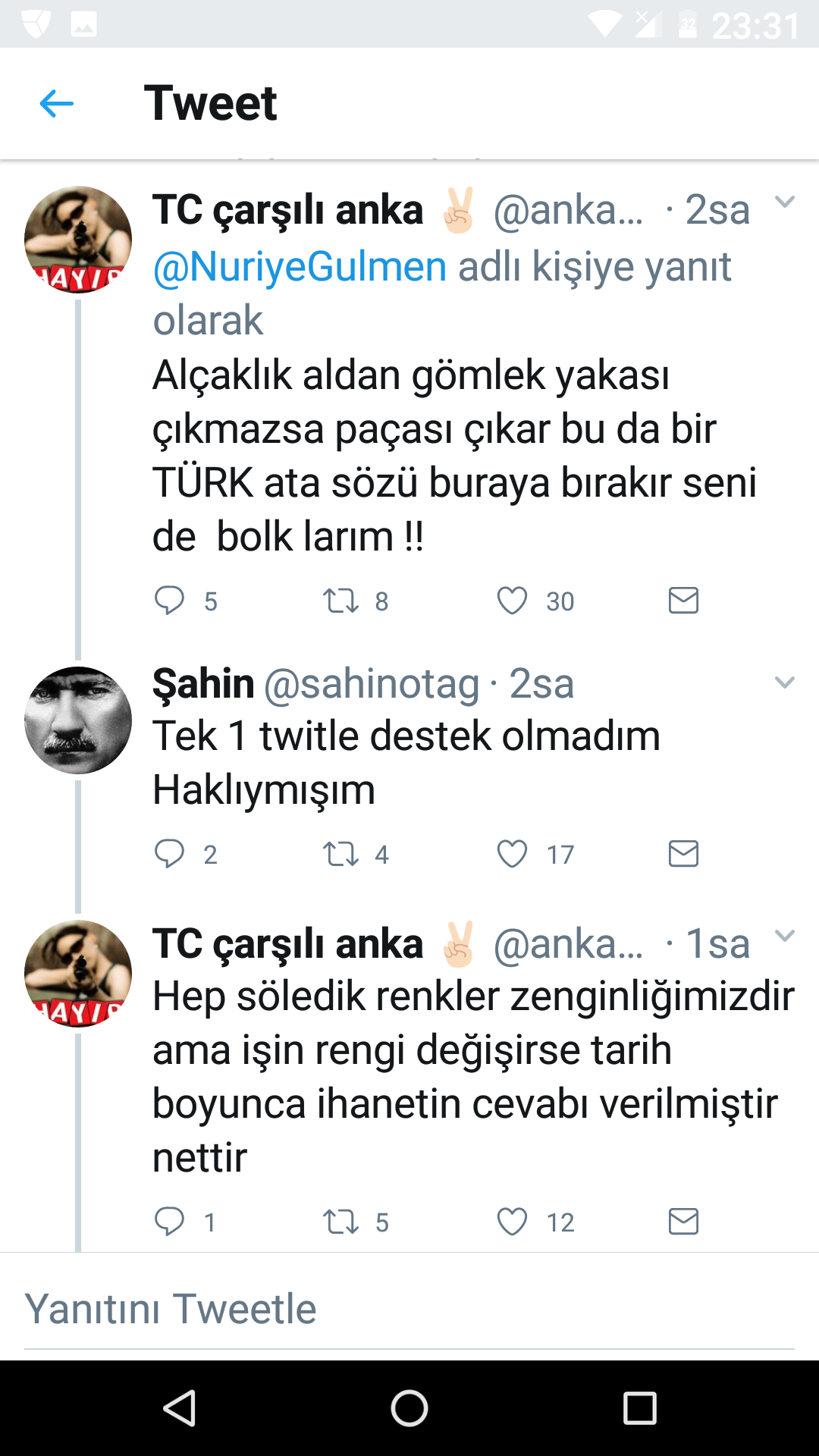Share Şahin's tweet via message icon

coord(683,853)
